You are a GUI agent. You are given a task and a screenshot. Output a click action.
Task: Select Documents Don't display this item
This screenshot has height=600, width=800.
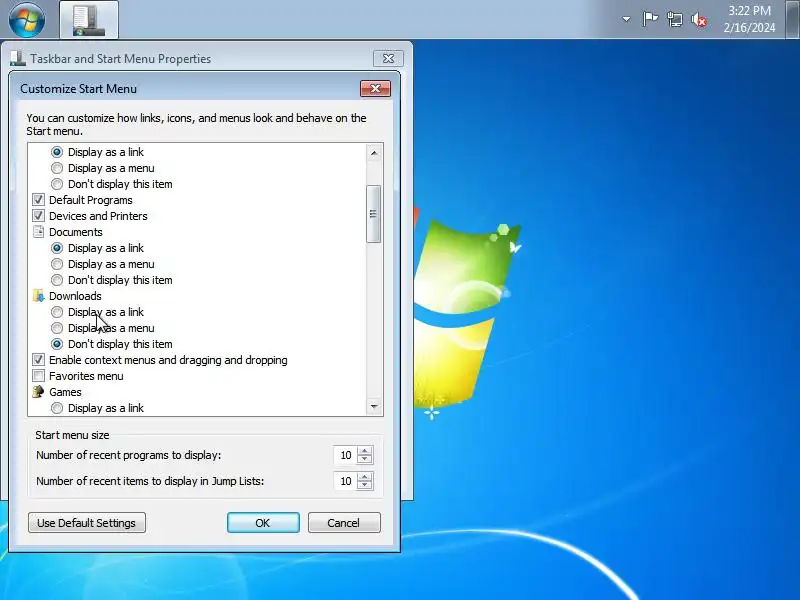[57, 280]
